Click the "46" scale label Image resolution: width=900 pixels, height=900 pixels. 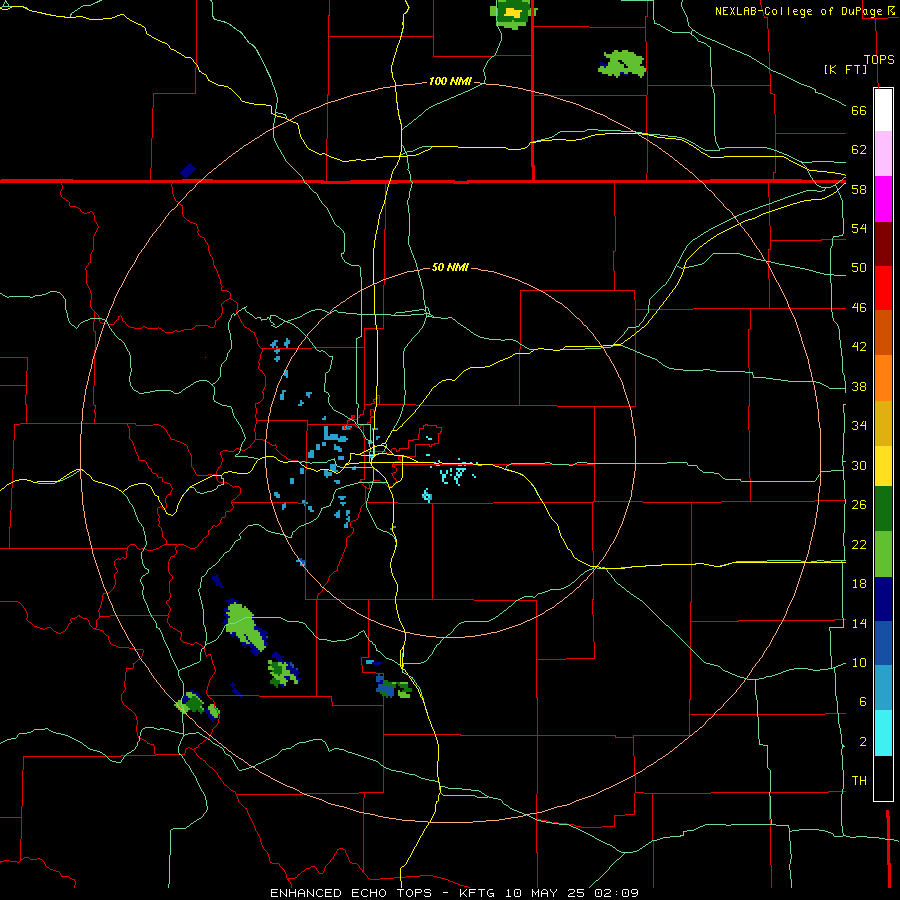pyautogui.click(x=859, y=308)
